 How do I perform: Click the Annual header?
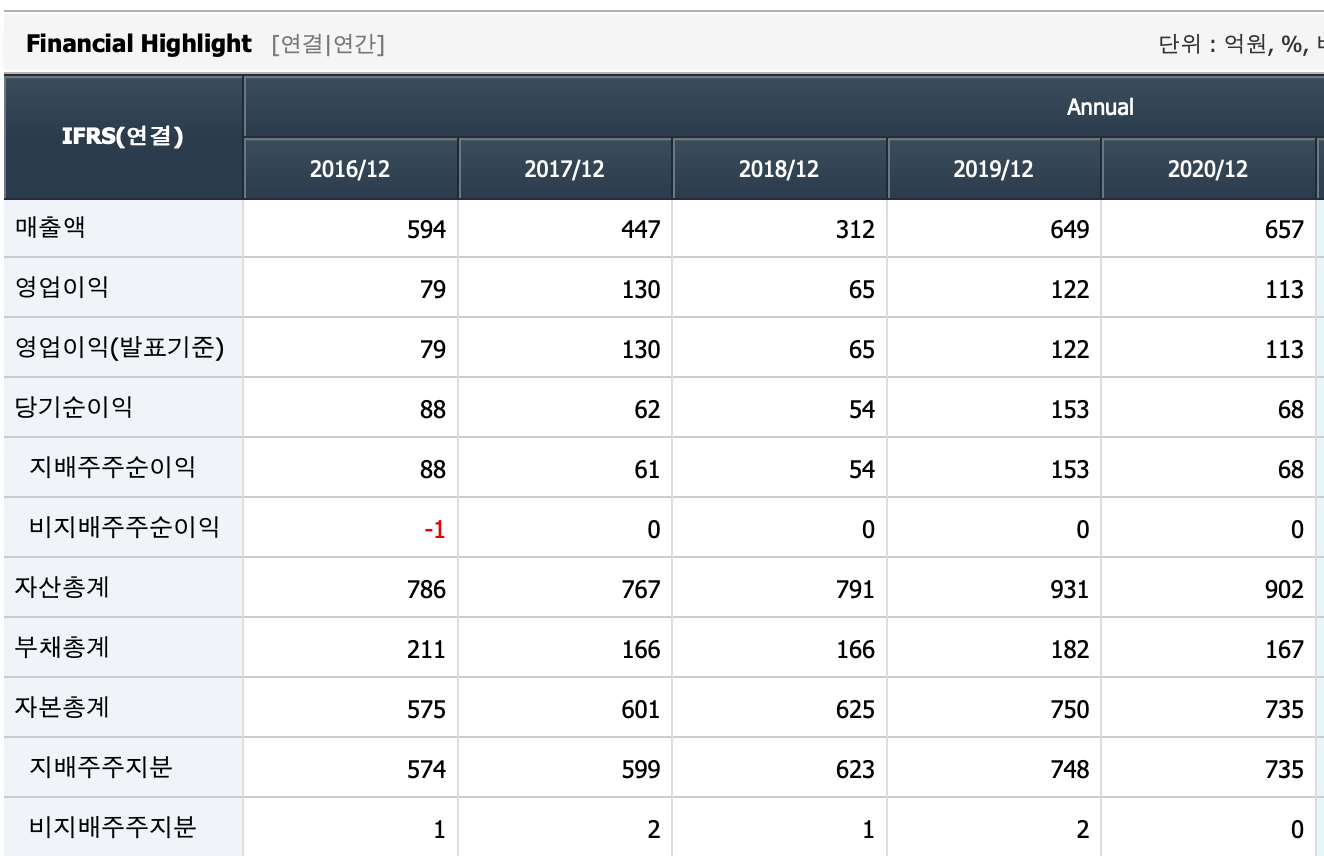click(1100, 107)
